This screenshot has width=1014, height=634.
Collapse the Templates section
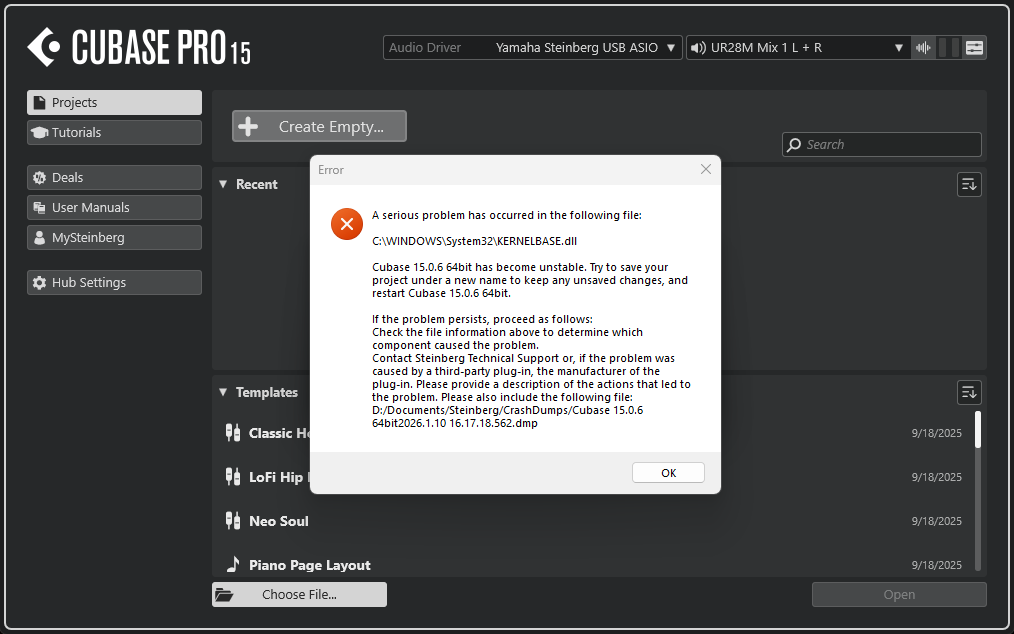coord(223,393)
